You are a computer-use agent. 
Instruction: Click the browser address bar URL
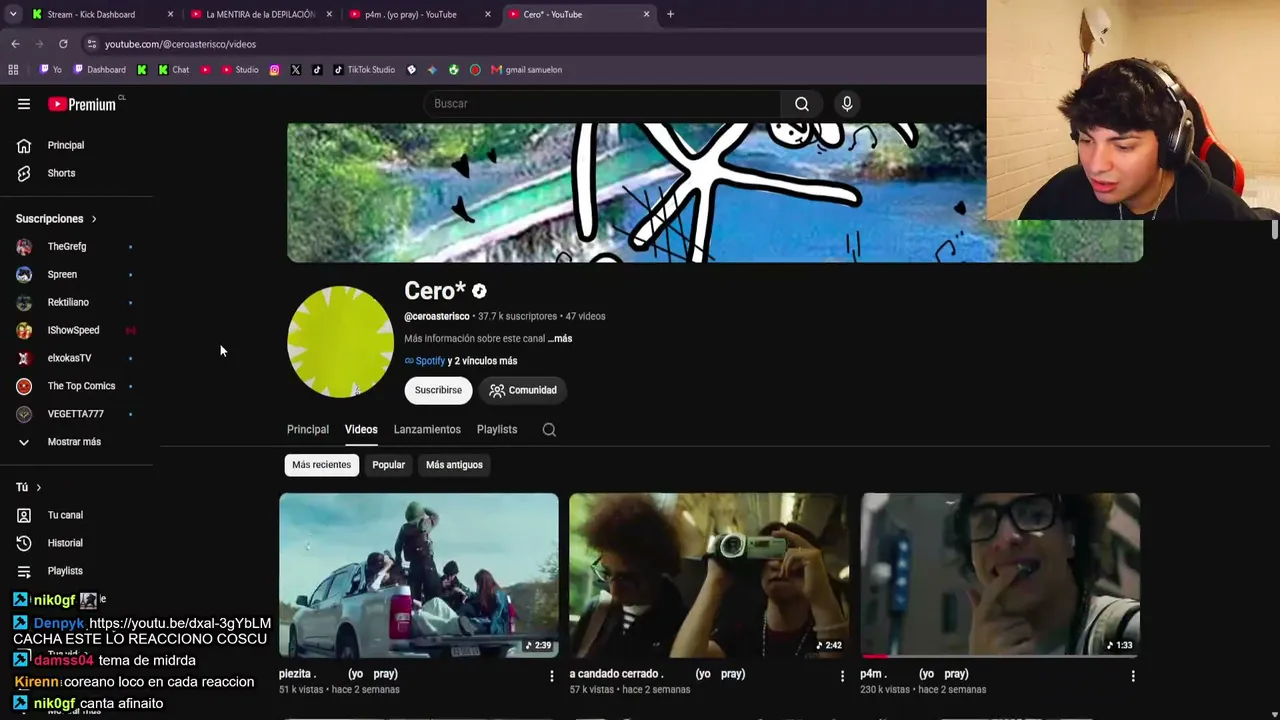tap(181, 44)
